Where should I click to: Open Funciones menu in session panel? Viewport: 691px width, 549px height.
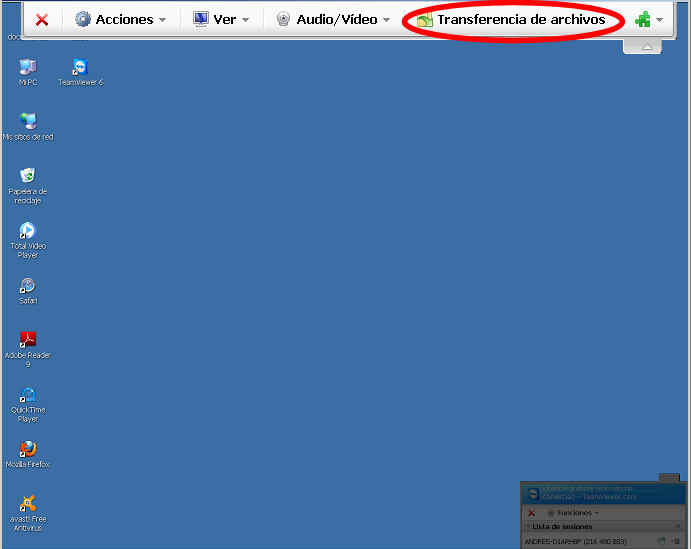pos(574,512)
